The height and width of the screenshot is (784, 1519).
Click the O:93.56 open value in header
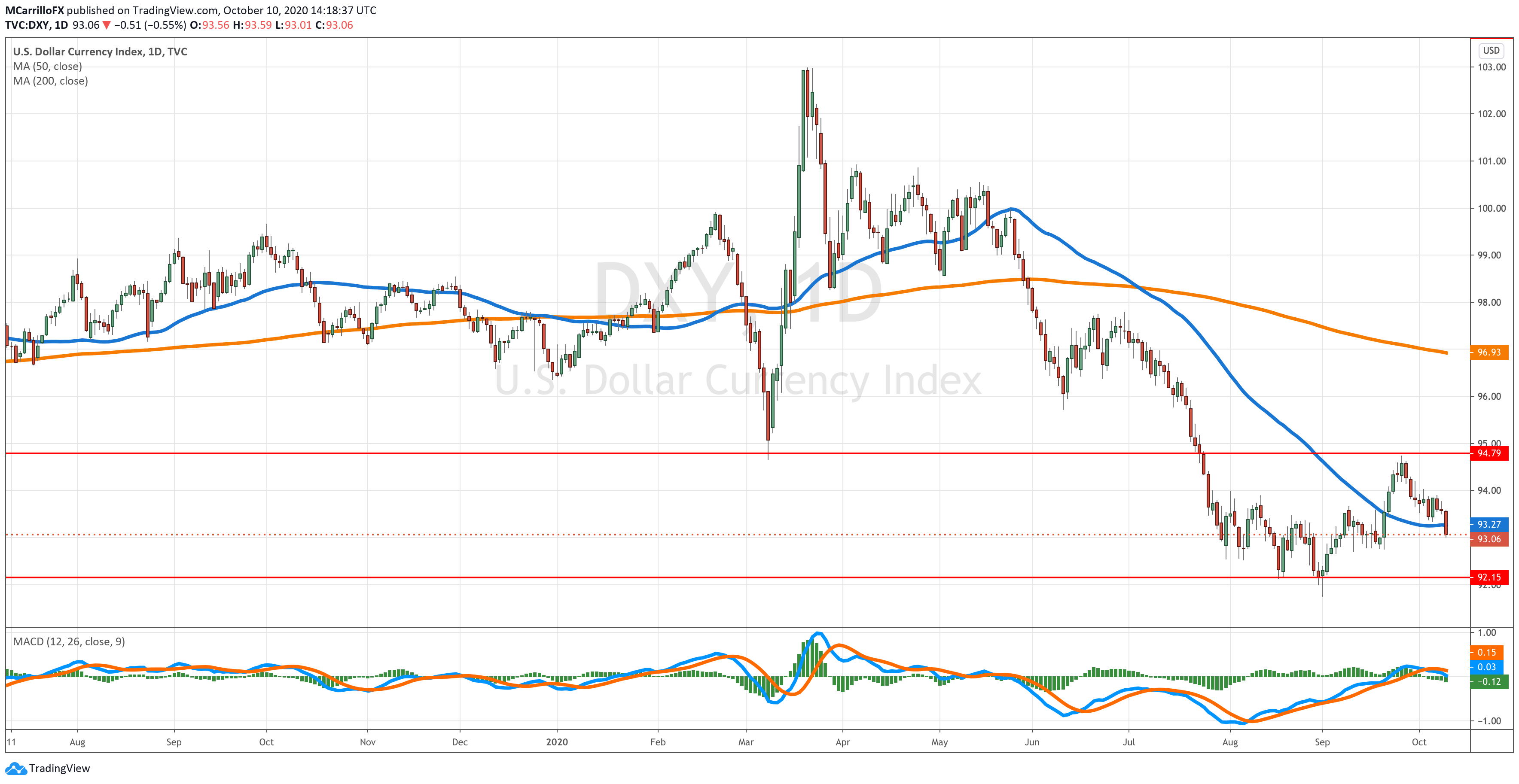pyautogui.click(x=209, y=25)
